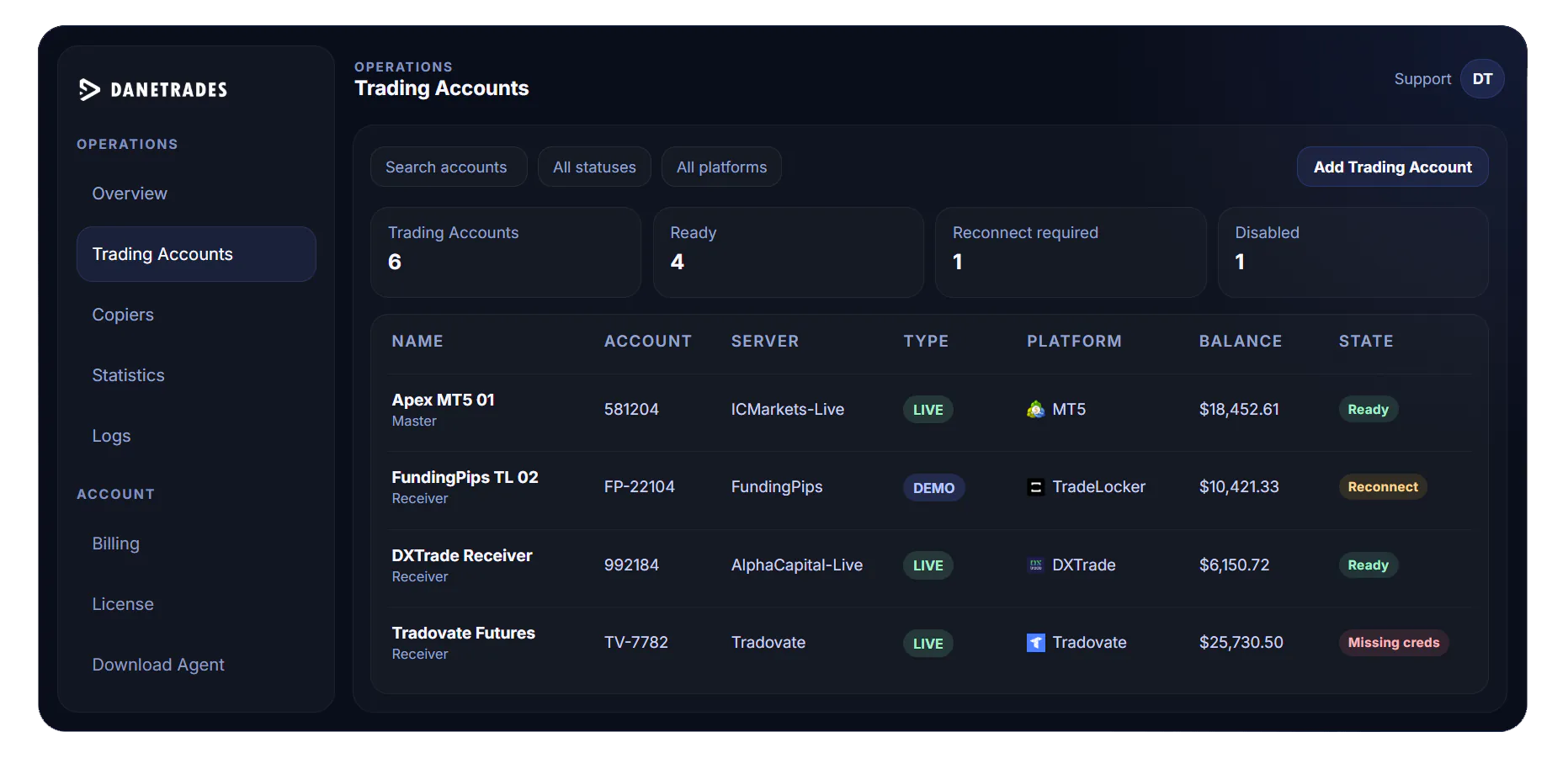Click the FundingPips server cell

tap(776, 487)
